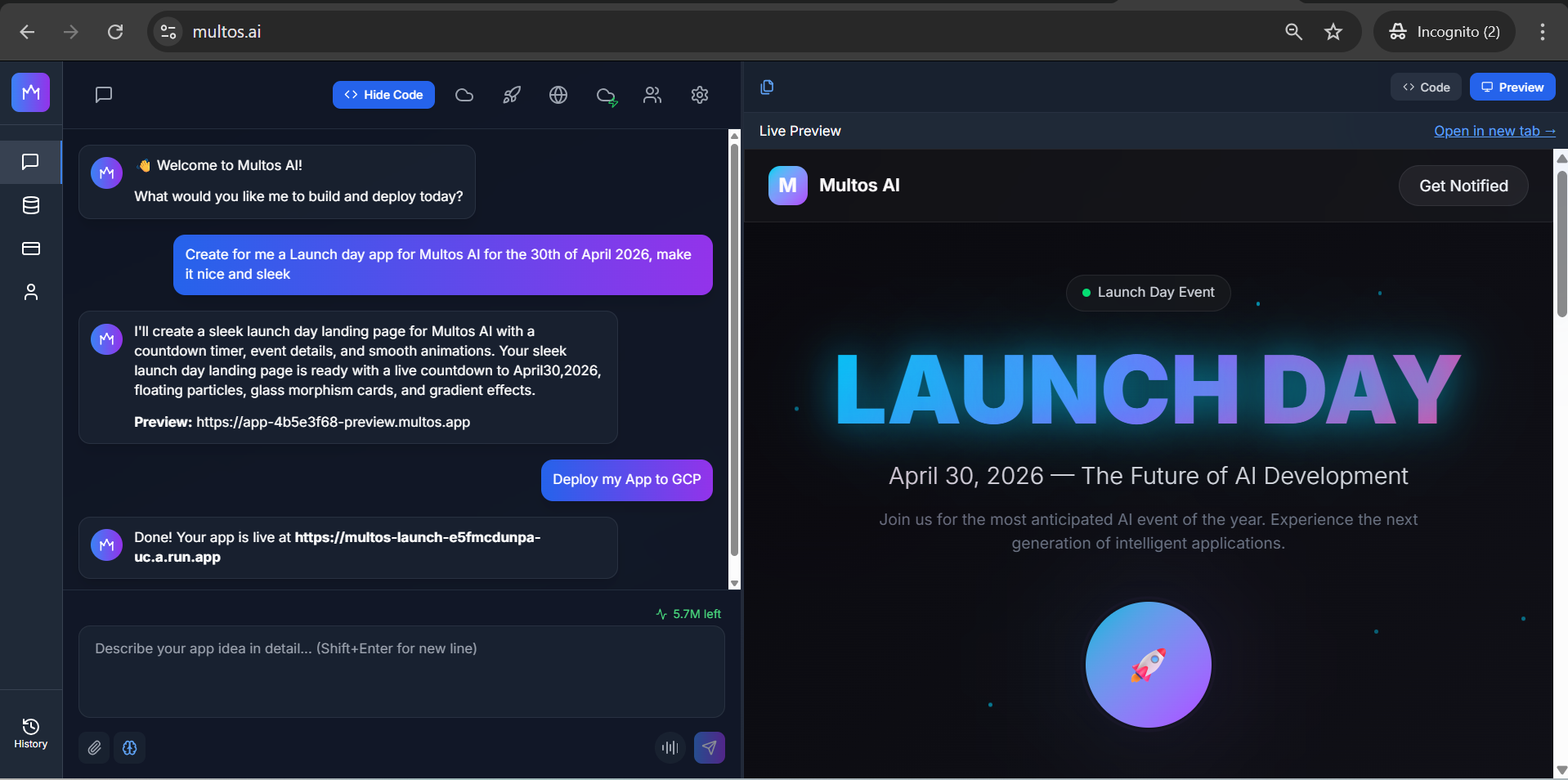This screenshot has height=780, width=1568.
Task: Click the chat scrollbar down arrow
Action: click(734, 583)
